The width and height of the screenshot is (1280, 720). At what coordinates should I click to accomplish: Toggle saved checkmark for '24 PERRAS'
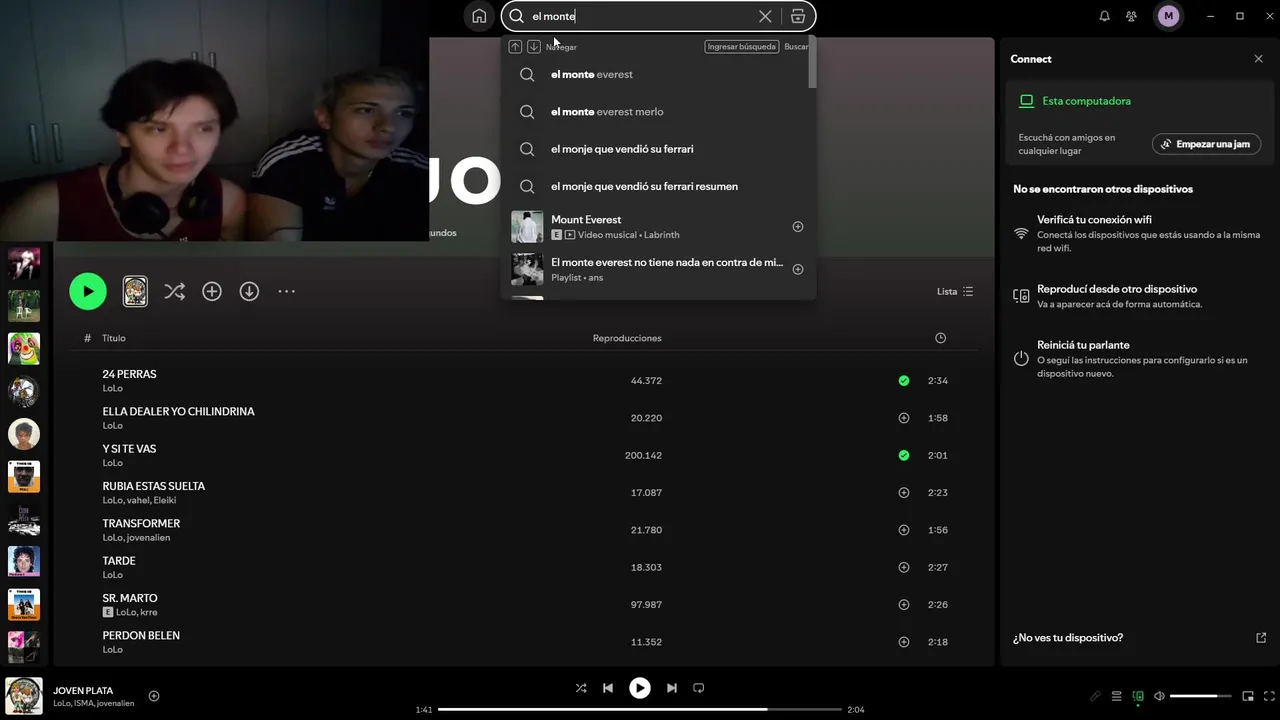point(904,381)
